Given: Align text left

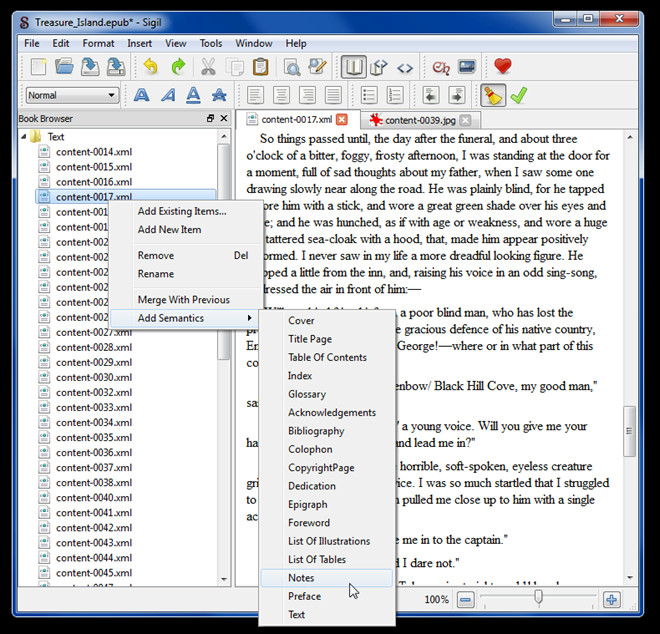Looking at the screenshot, I should pos(255,95).
